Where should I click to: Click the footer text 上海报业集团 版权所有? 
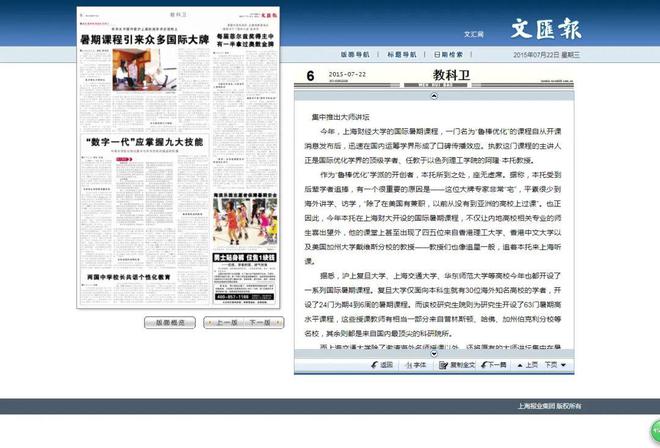(x=549, y=406)
